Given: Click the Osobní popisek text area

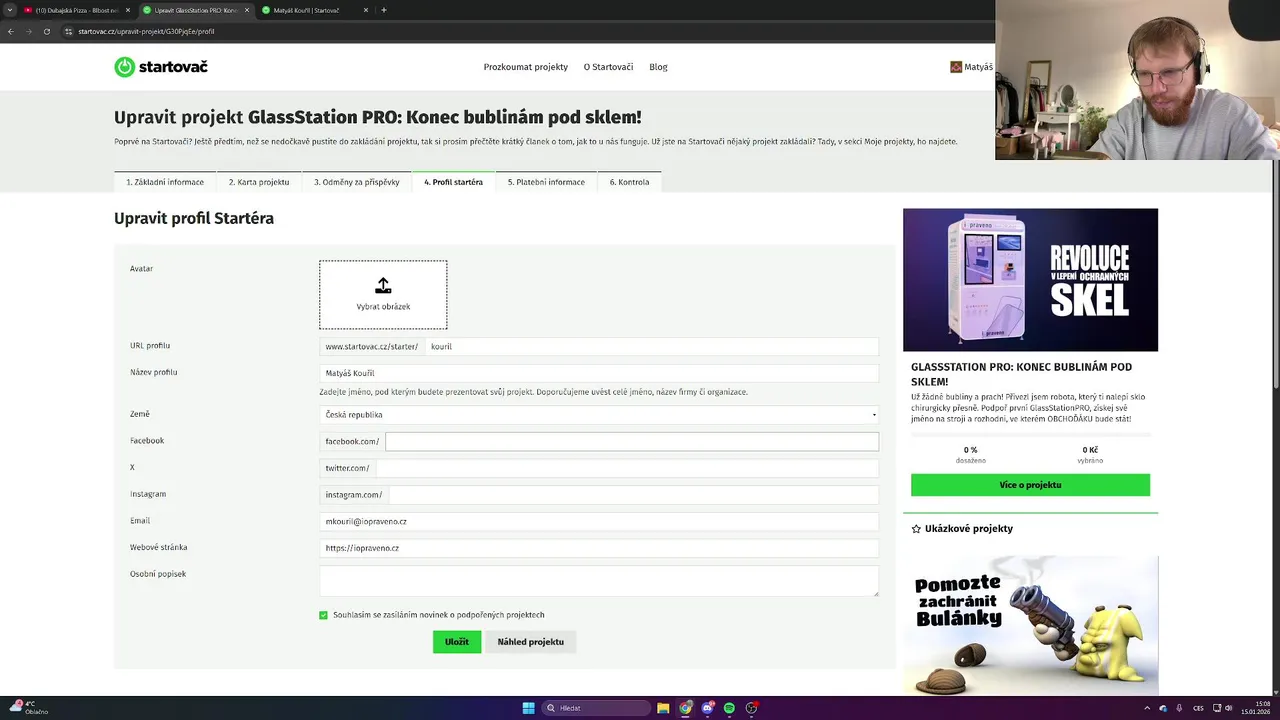Looking at the screenshot, I should (x=599, y=581).
